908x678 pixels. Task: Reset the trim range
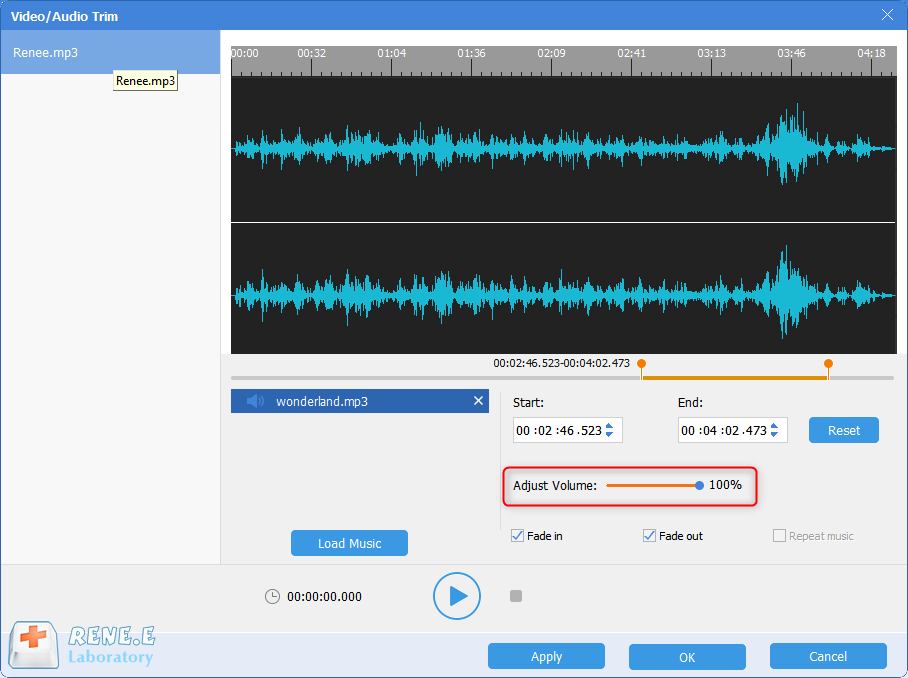[844, 430]
